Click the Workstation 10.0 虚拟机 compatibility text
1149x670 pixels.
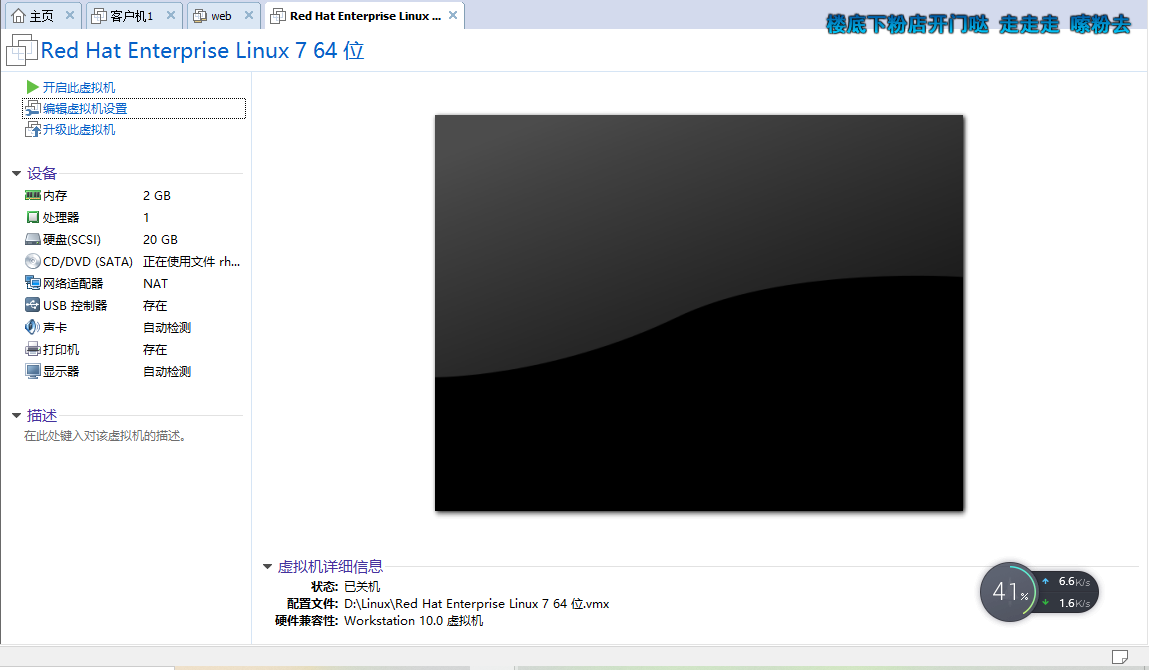413,621
